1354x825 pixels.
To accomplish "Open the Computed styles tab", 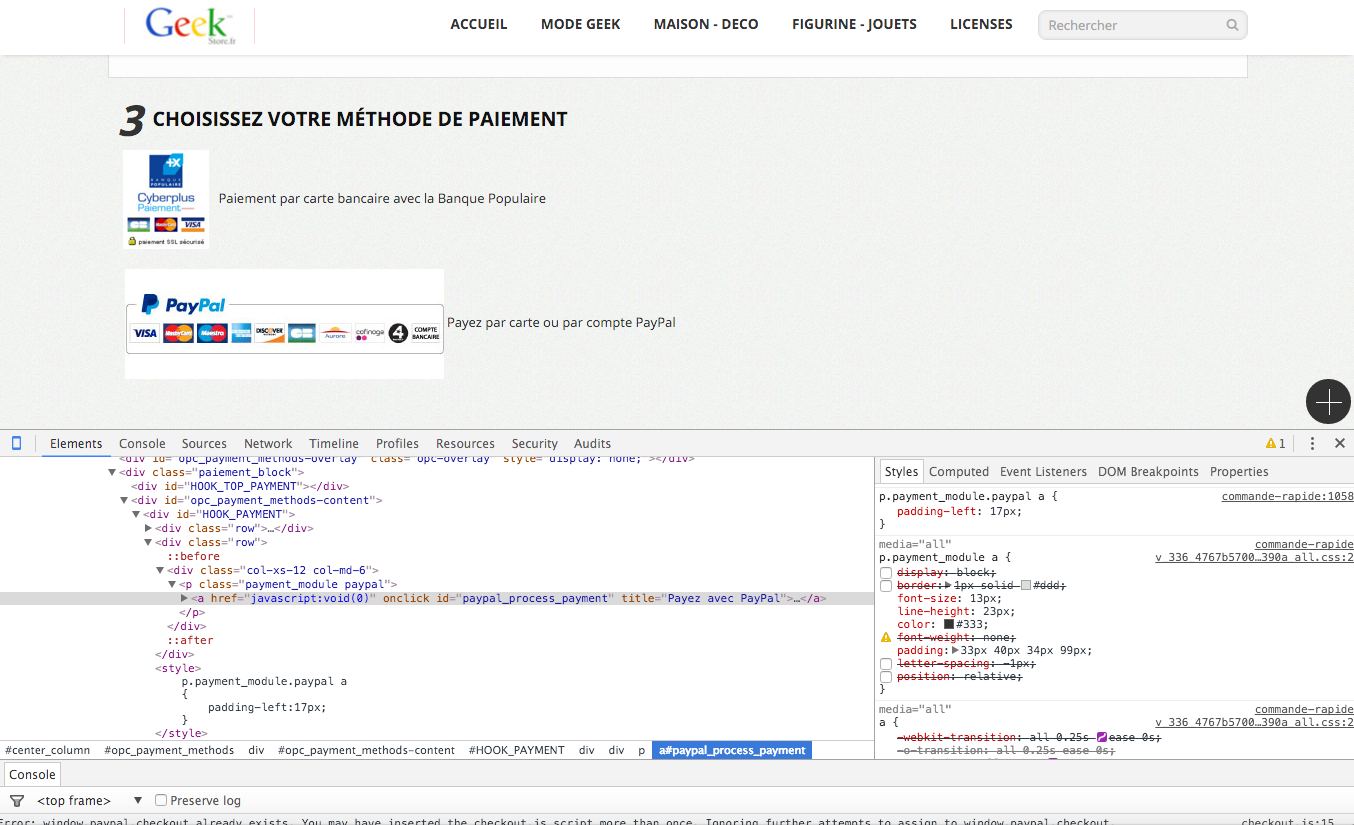I will pos(958,471).
